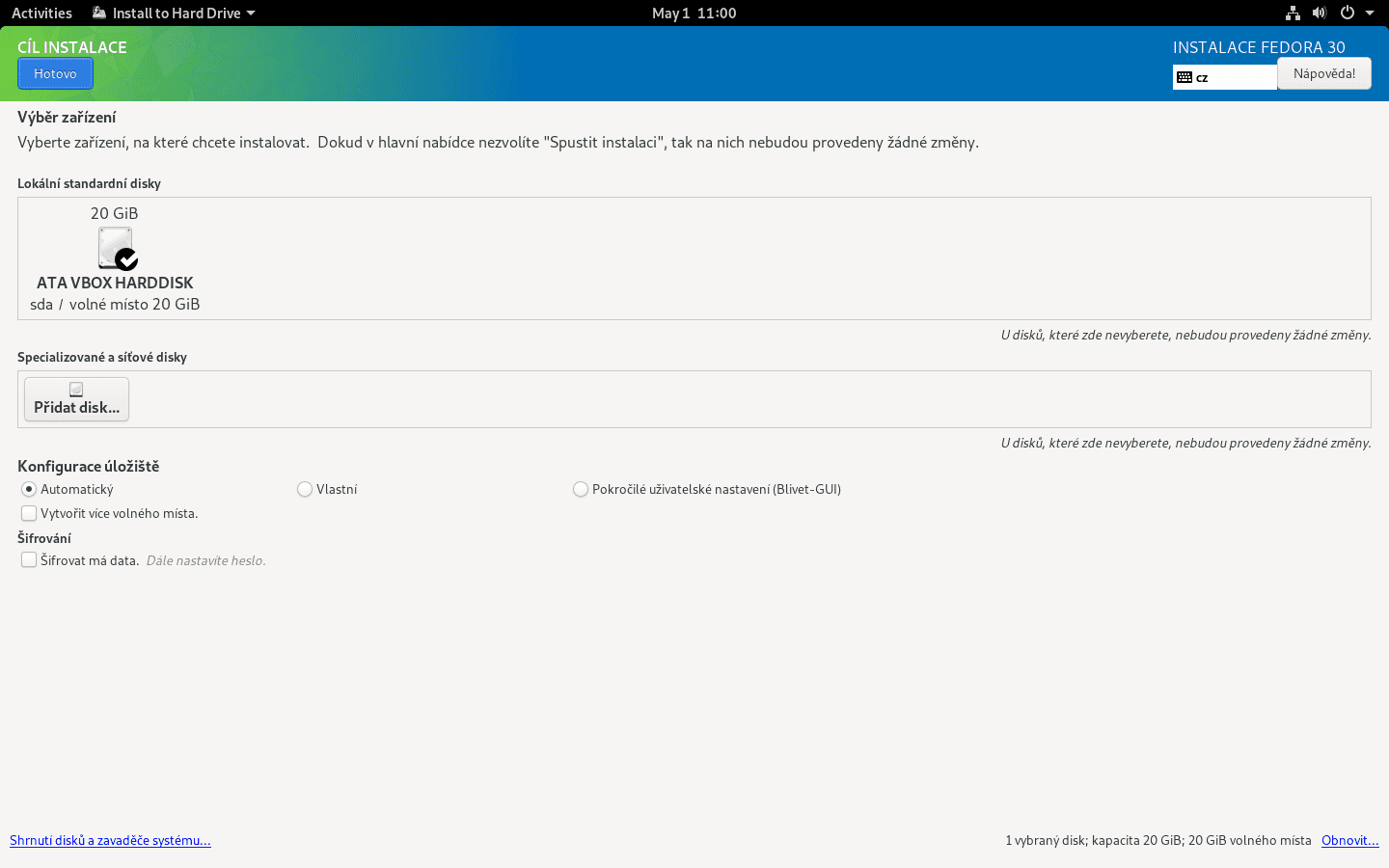Select the ATA VBOX HARDDISK disk icon
Image resolution: width=1389 pixels, height=868 pixels.
click(x=117, y=249)
